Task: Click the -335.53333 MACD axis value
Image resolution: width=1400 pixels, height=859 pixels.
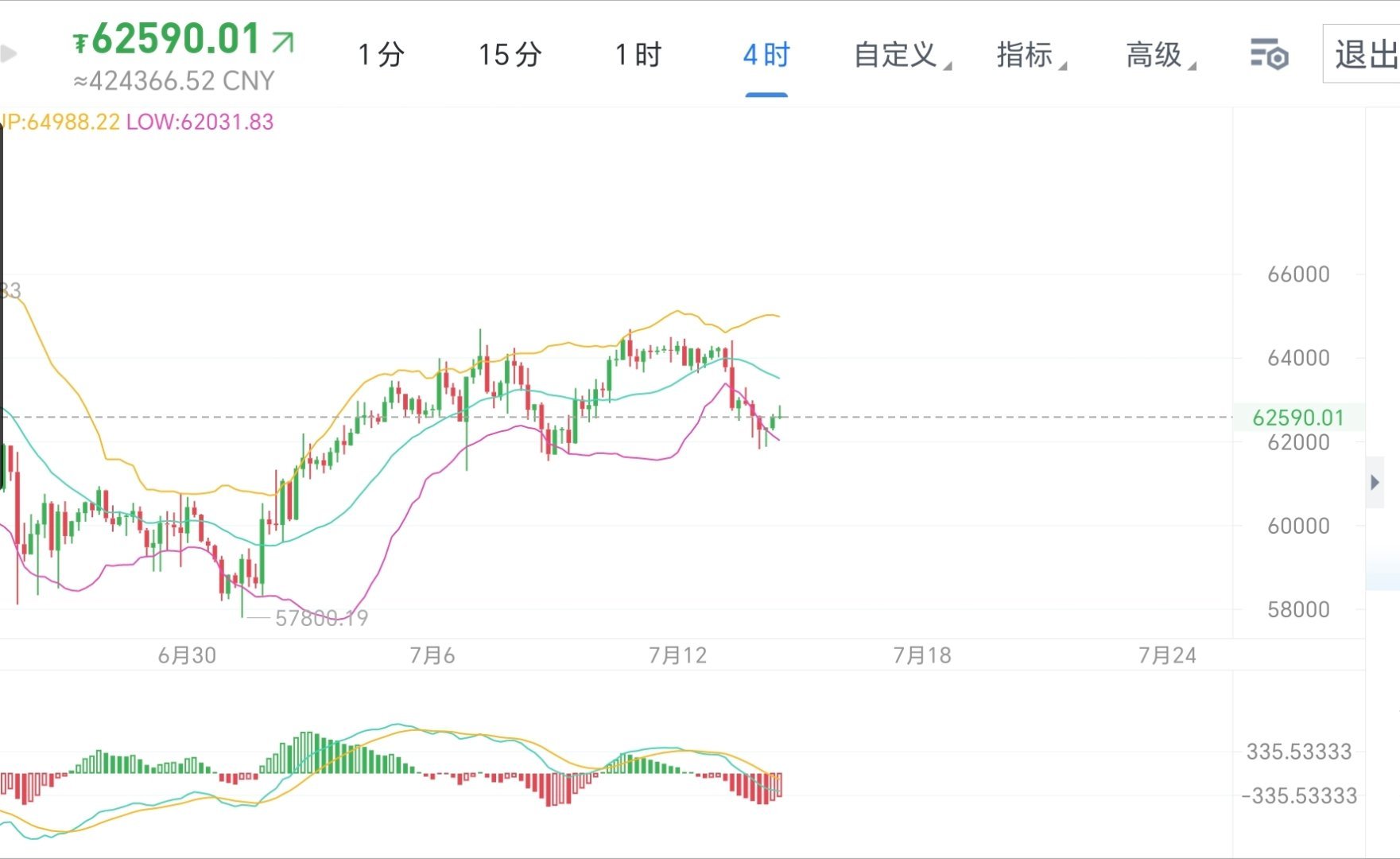Action: 1299,795
